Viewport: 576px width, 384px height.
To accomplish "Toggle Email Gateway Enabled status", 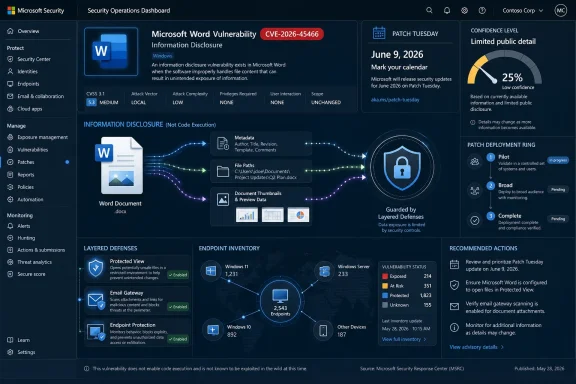I will click(178, 307).
